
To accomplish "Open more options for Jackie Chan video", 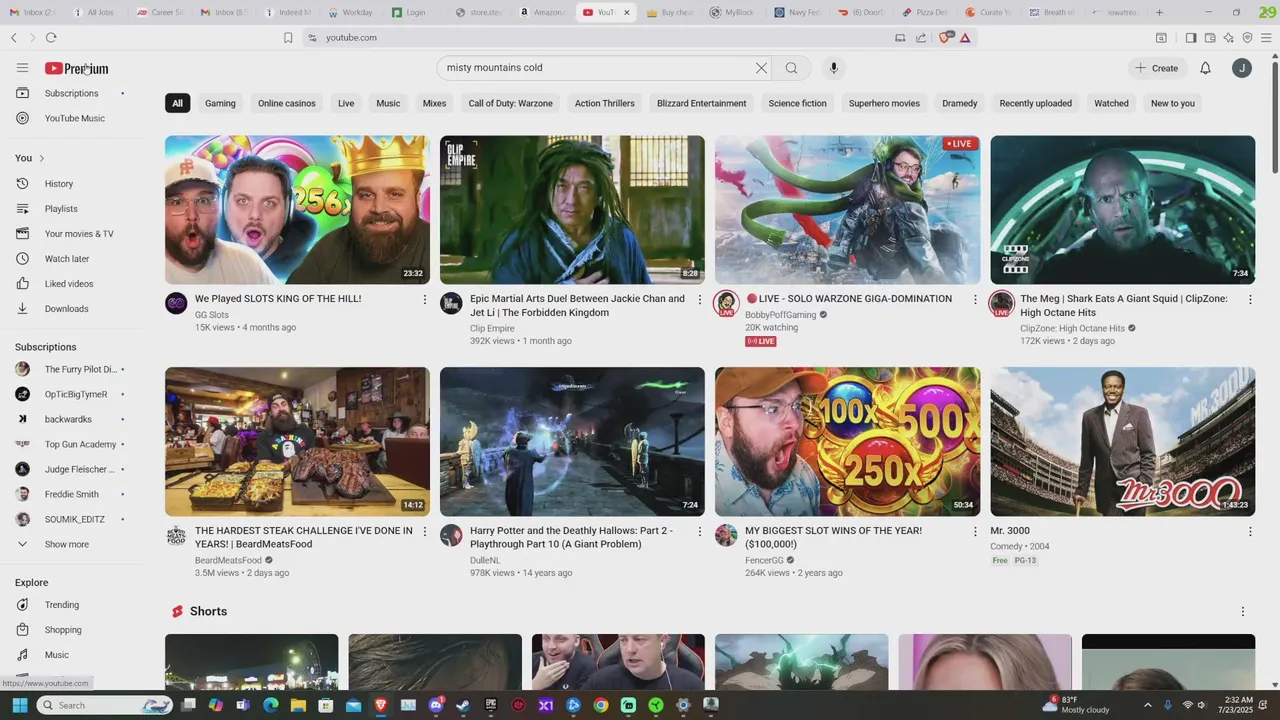I will (x=700, y=299).
